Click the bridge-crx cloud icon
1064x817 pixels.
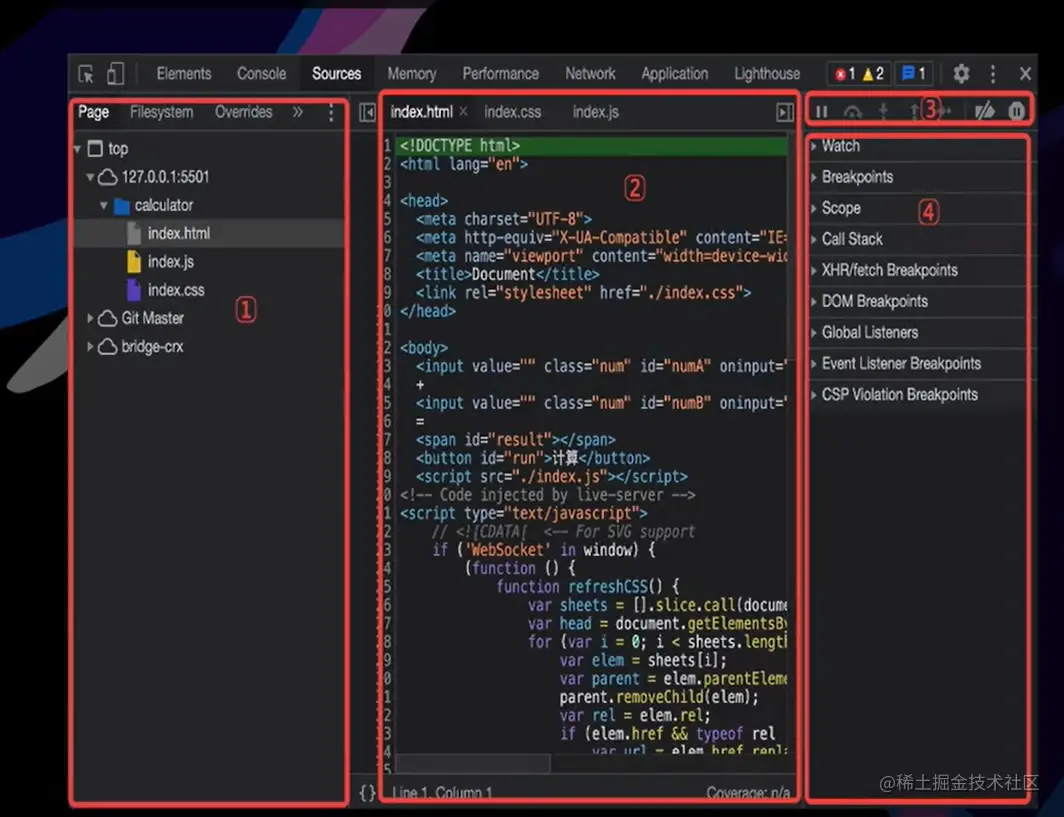(x=107, y=347)
